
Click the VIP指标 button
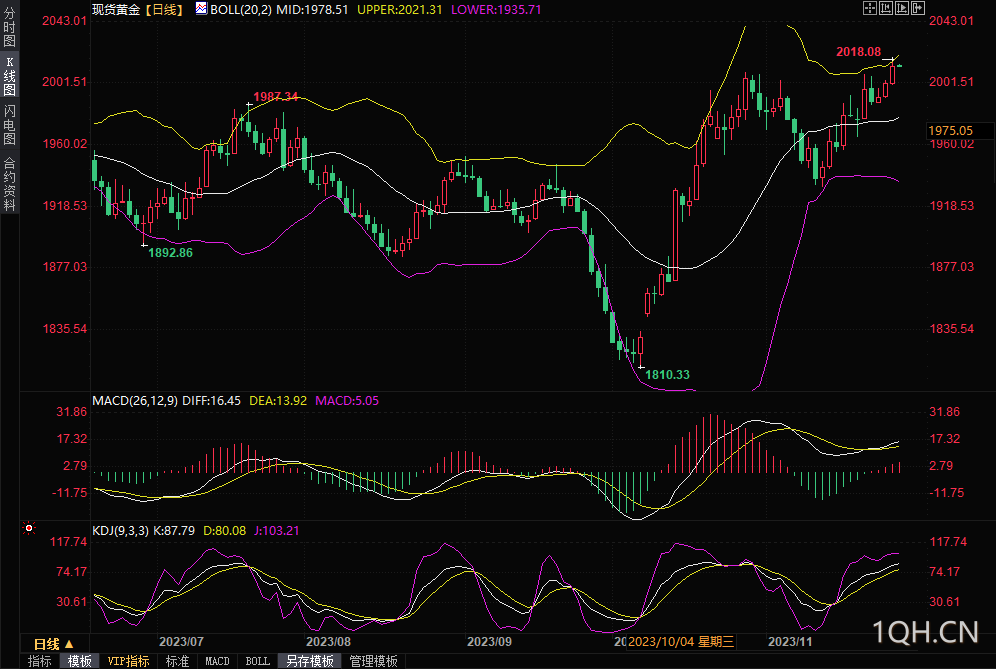[128, 661]
